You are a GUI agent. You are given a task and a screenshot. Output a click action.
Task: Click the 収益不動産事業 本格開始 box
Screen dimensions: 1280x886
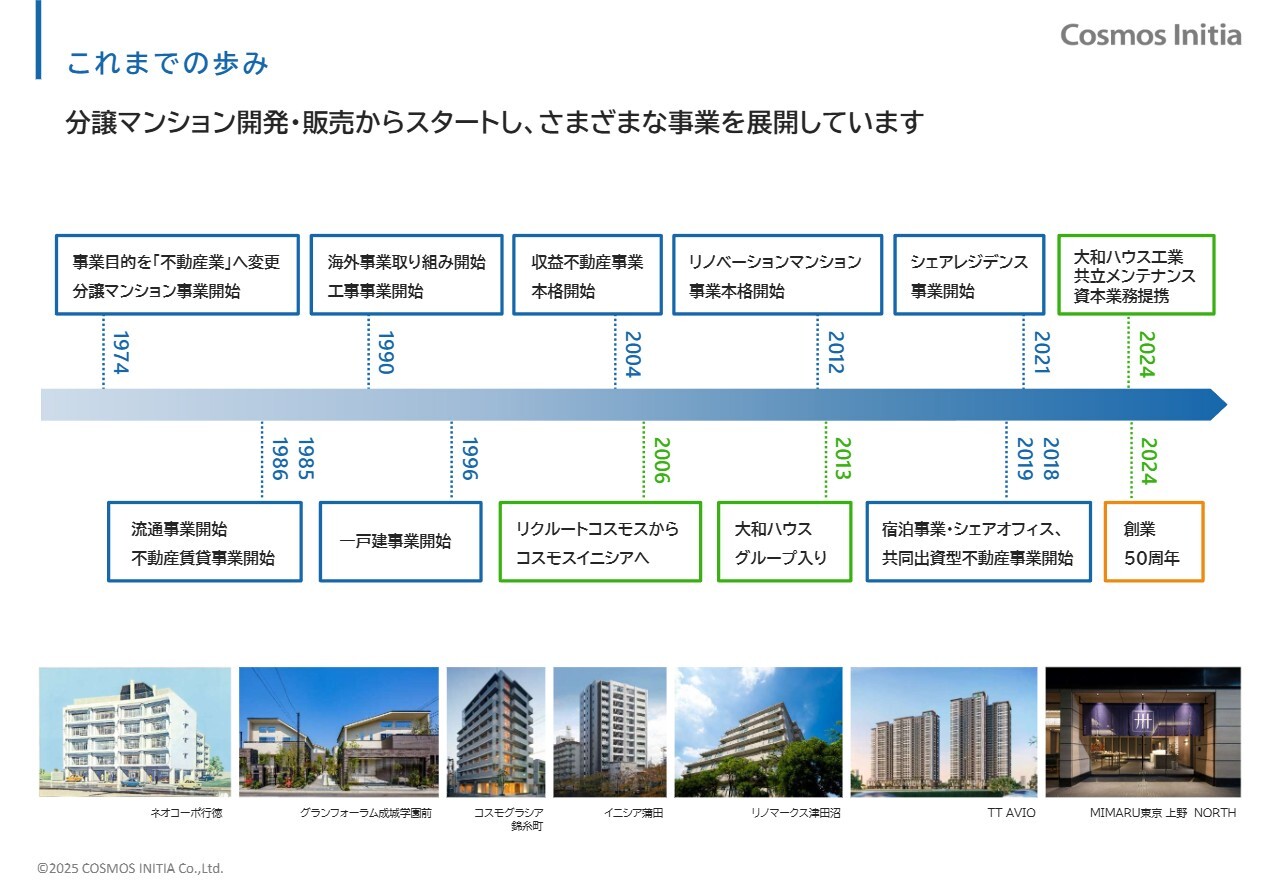pos(587,275)
